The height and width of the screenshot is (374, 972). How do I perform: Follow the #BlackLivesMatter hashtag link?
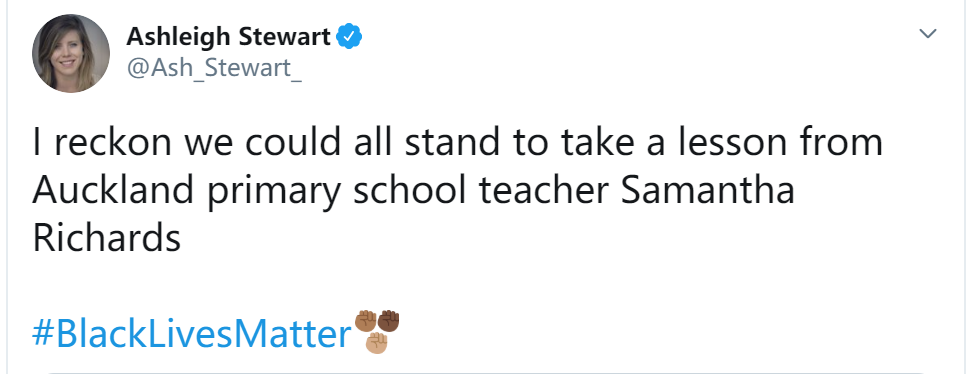pos(192,334)
